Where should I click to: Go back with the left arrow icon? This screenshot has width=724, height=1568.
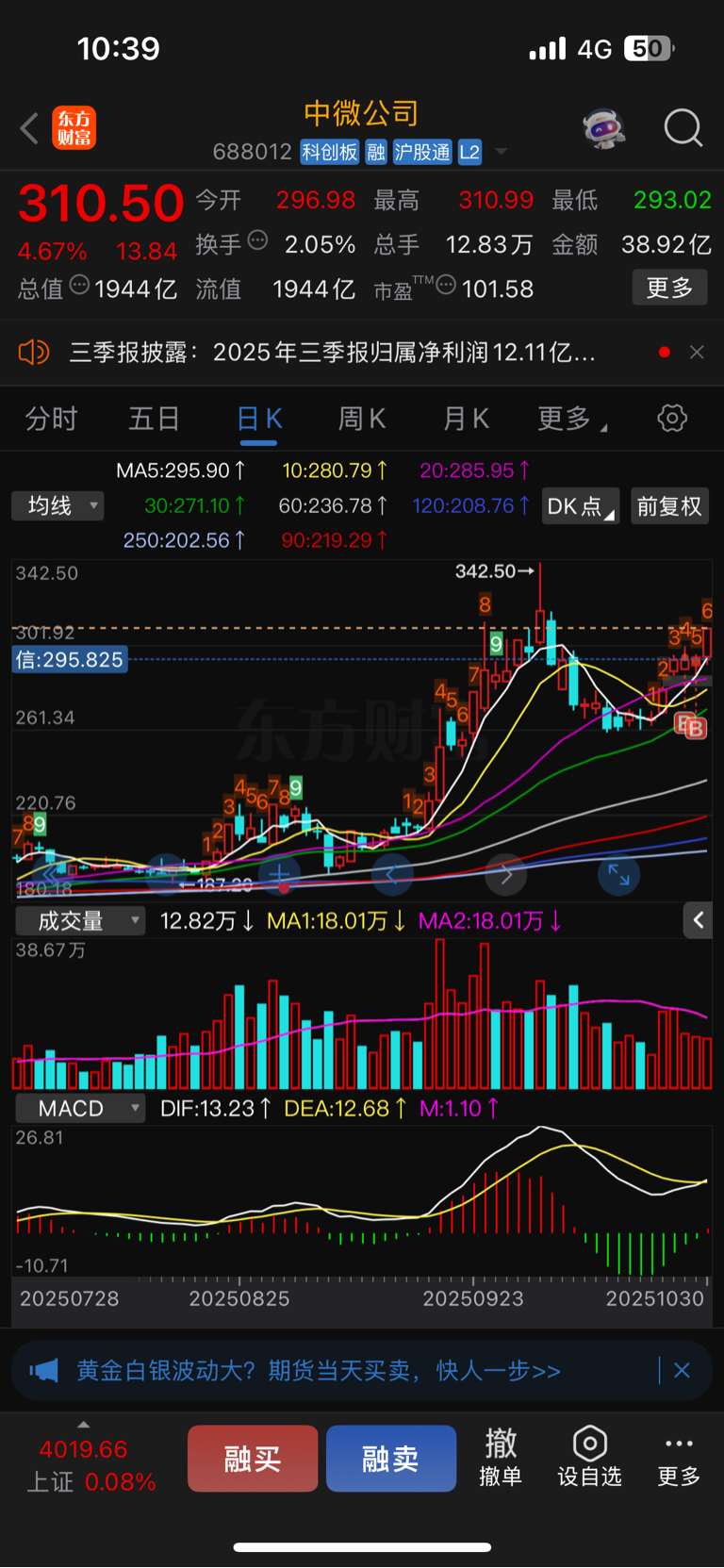click(29, 128)
